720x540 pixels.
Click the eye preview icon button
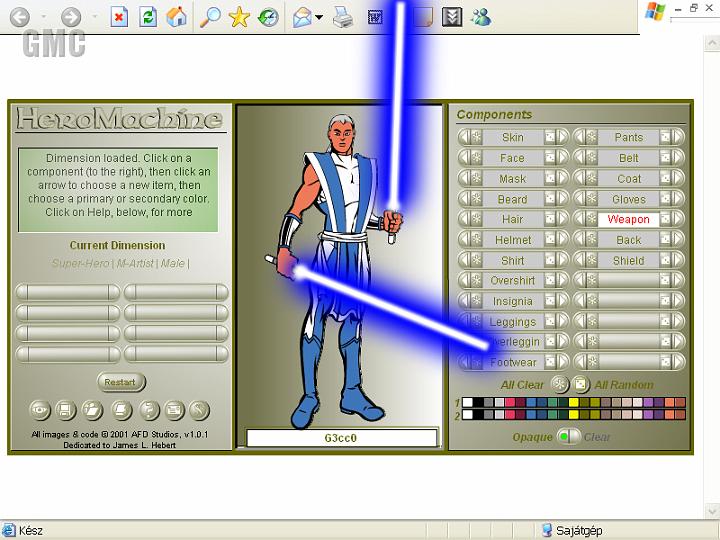coord(40,409)
